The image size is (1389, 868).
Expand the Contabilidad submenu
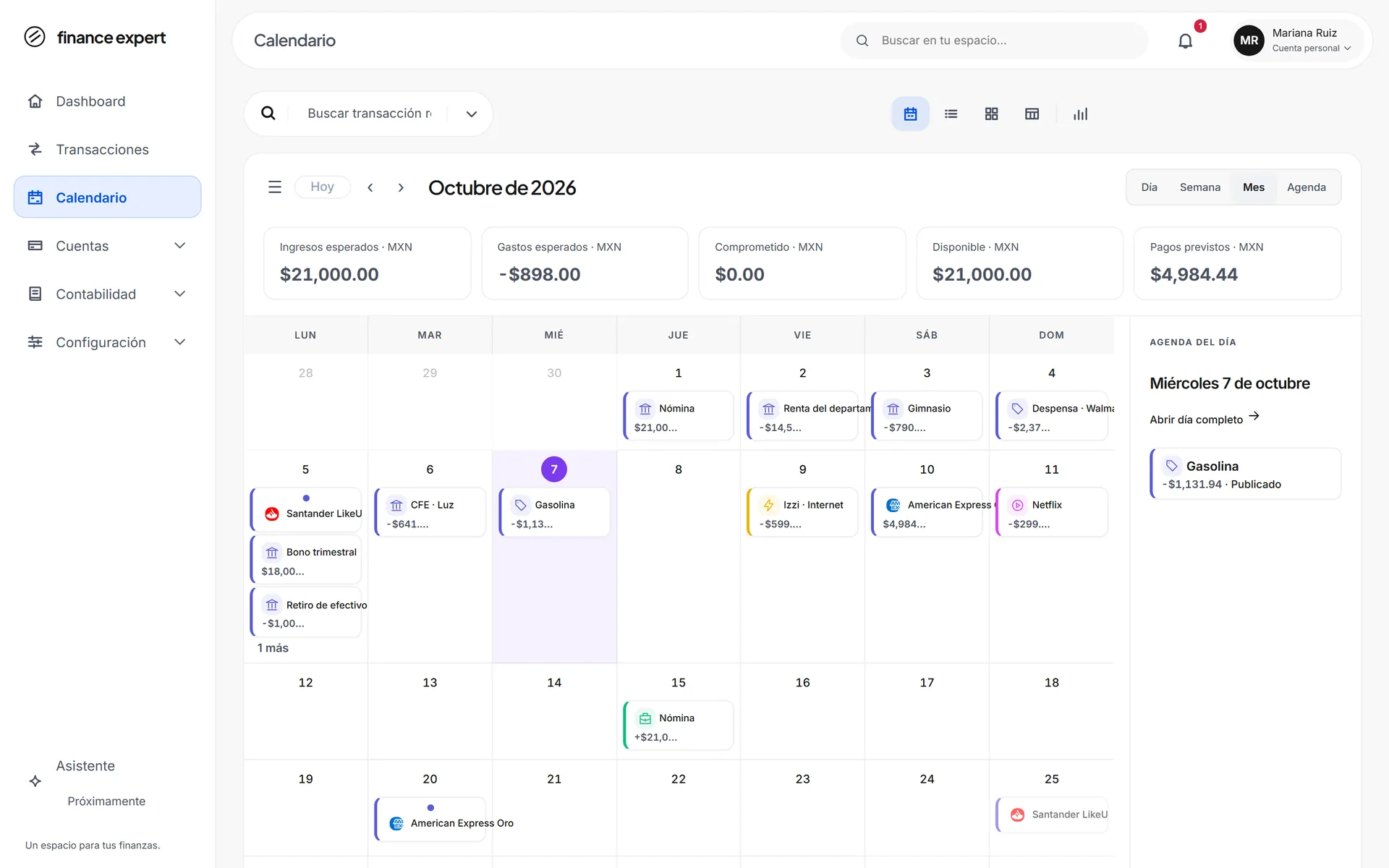180,294
